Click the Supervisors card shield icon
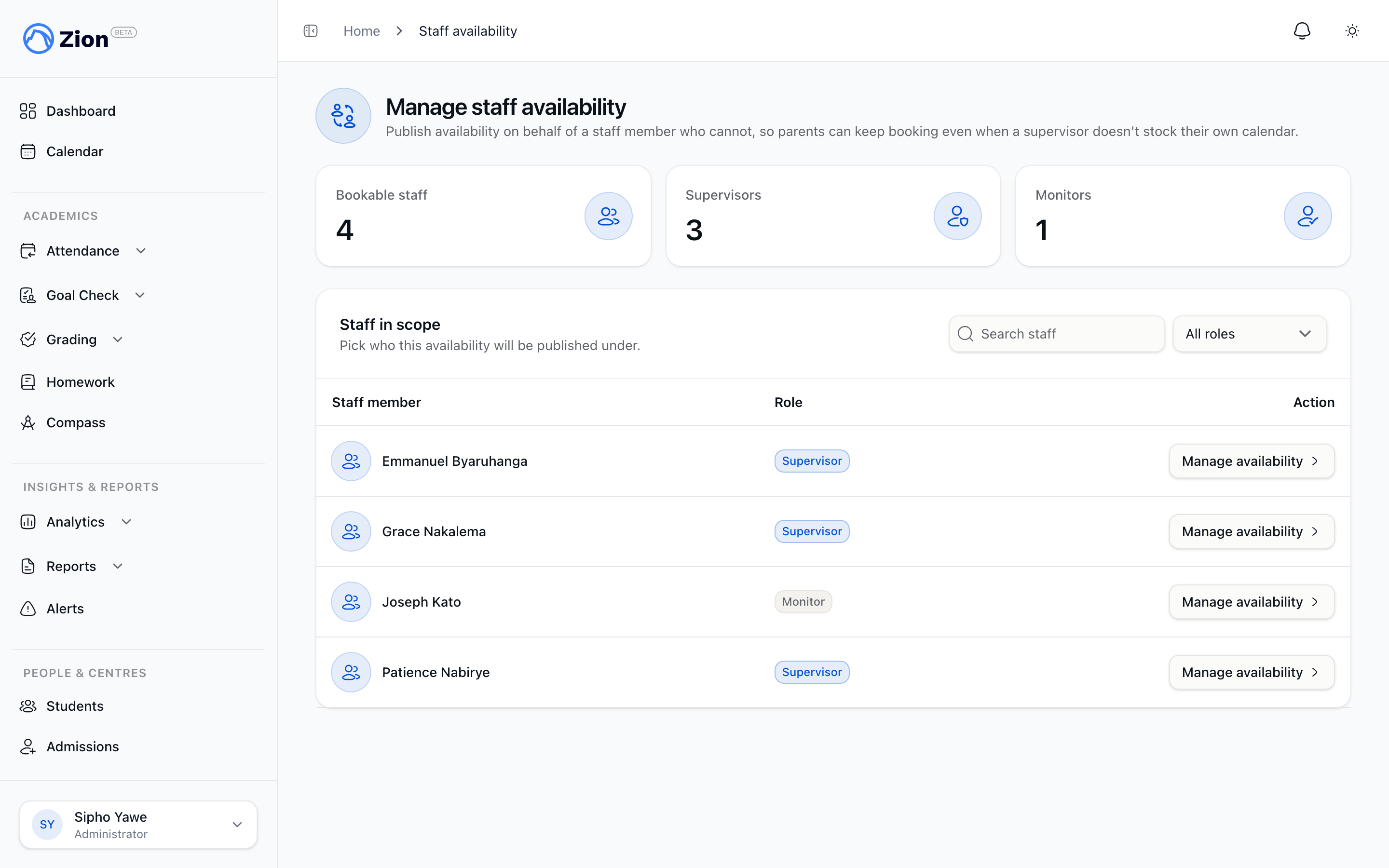This screenshot has height=868, width=1389. coord(957,216)
